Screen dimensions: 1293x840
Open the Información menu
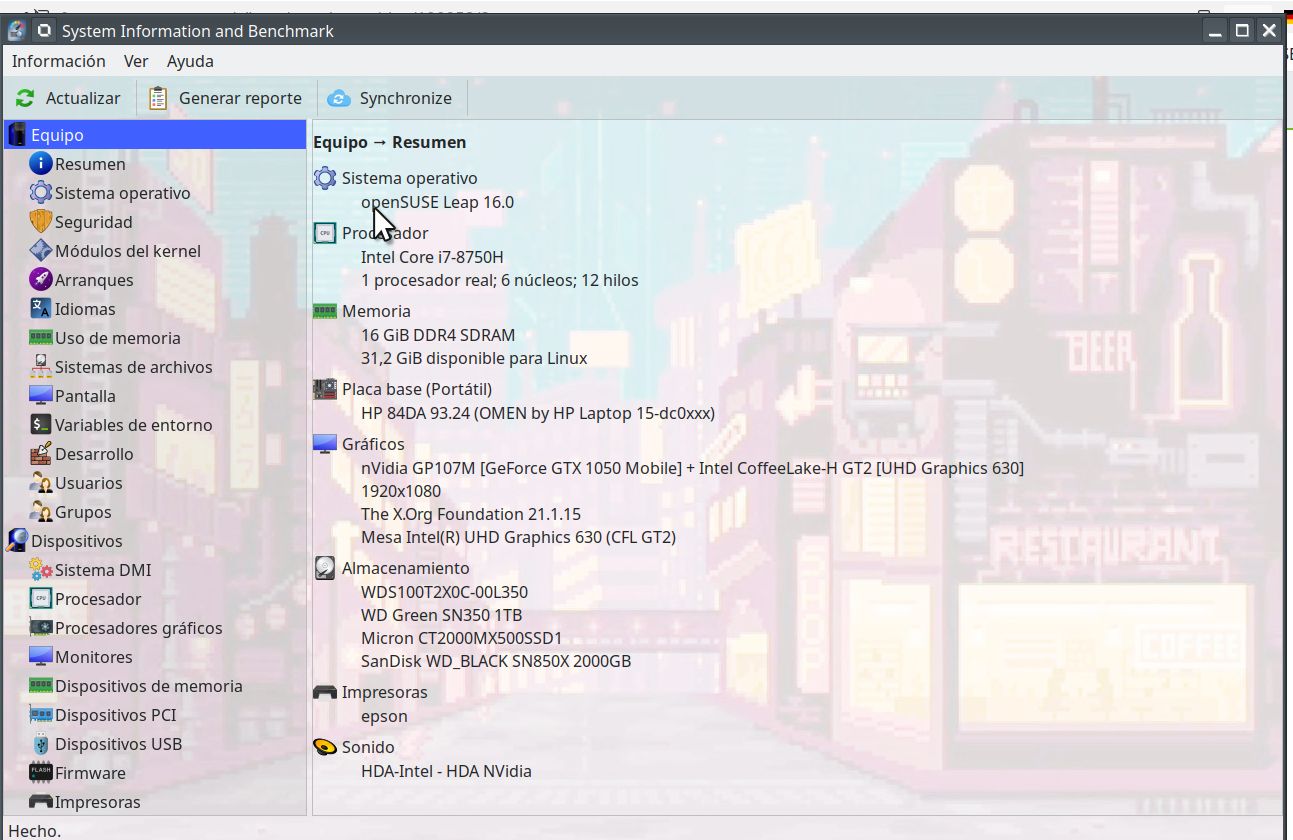point(58,61)
